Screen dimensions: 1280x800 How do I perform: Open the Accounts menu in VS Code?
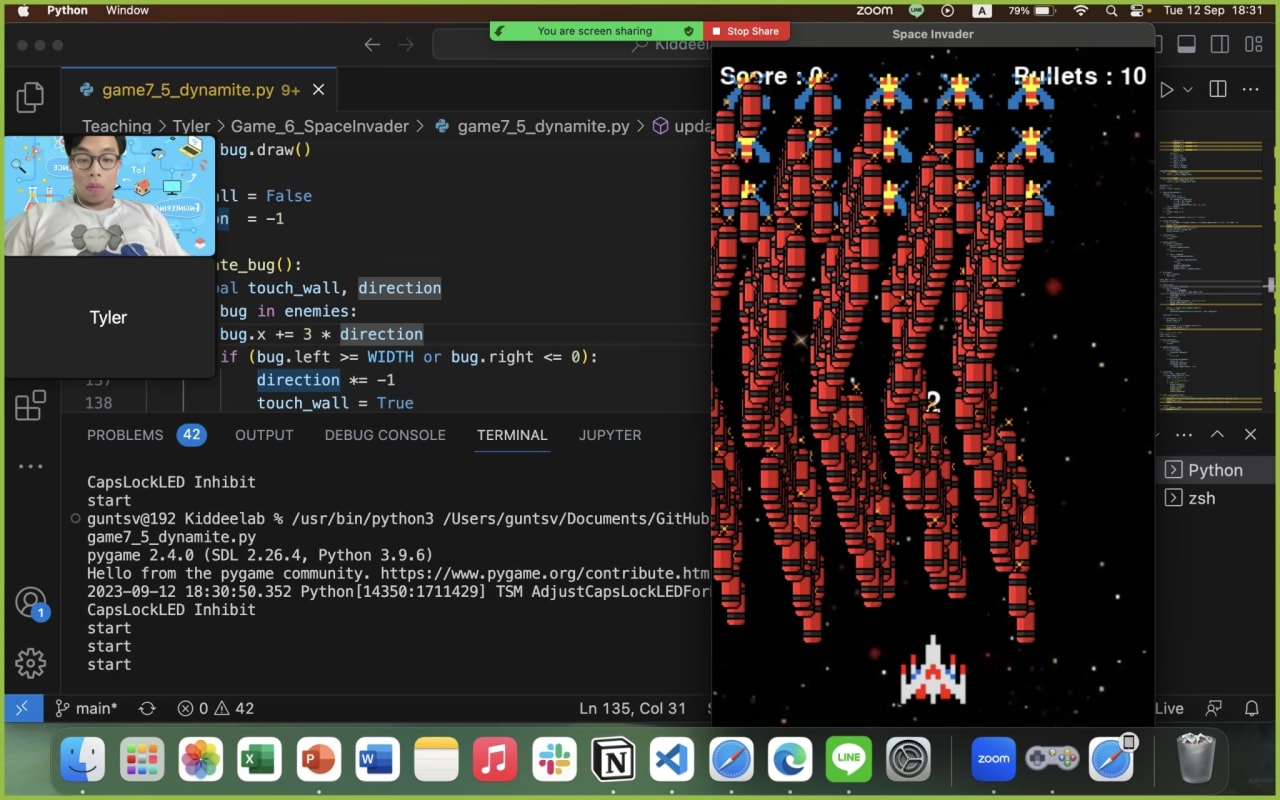pos(31,603)
